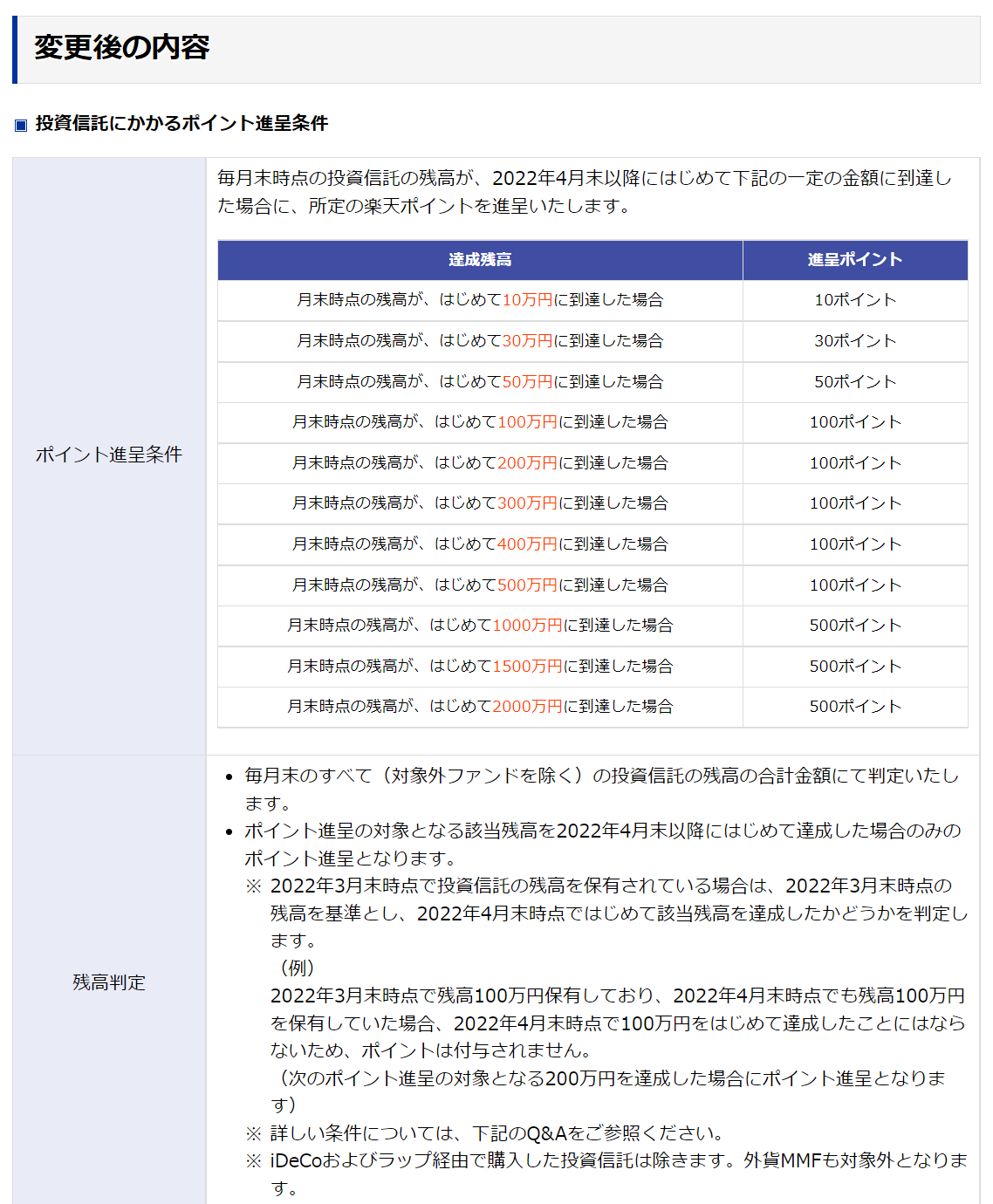Click the red 400万円 amount text
This screenshot has height=1204, width=993.
pyautogui.click(x=527, y=544)
